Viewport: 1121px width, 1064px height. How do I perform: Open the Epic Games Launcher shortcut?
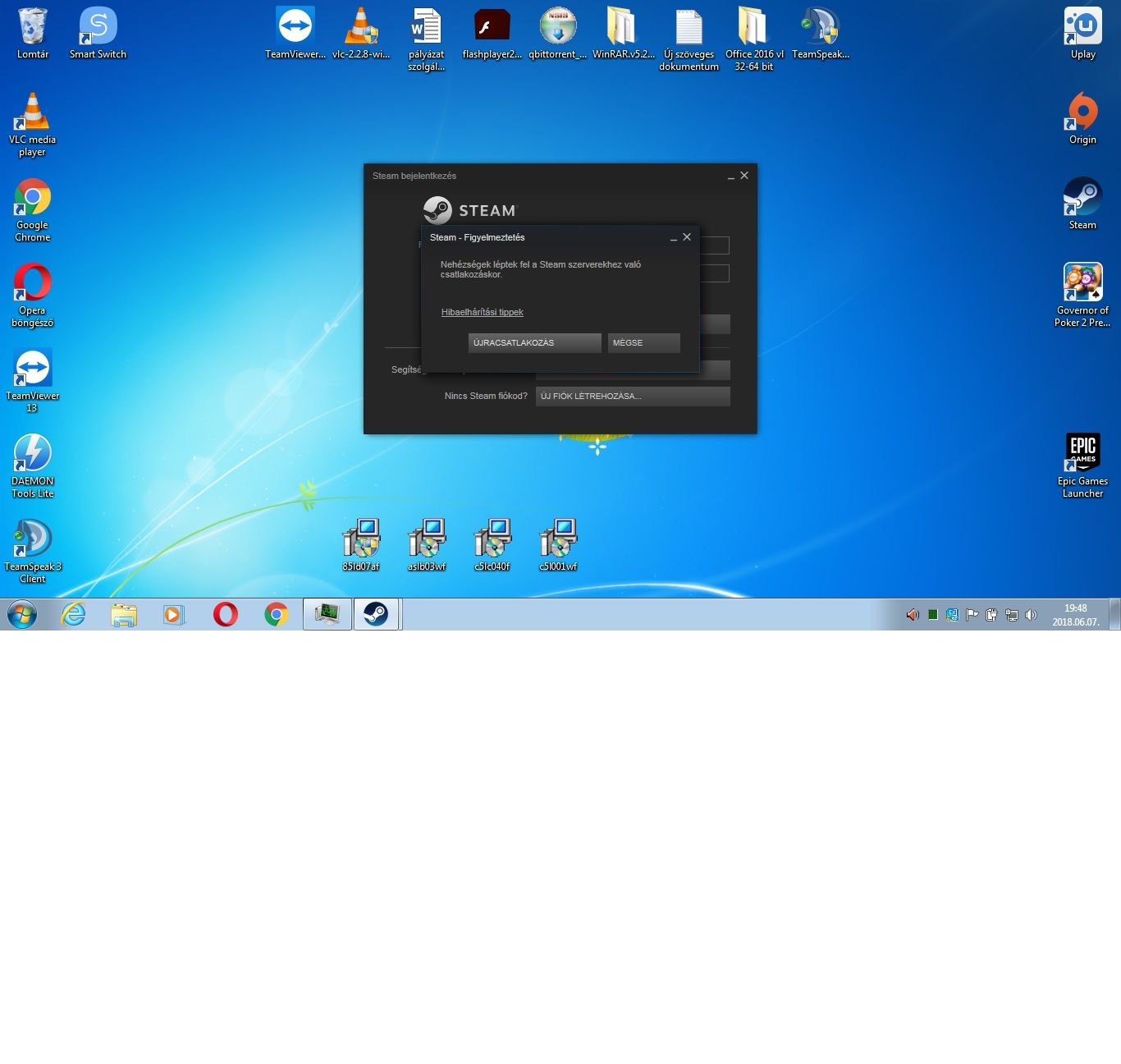[x=1083, y=466]
